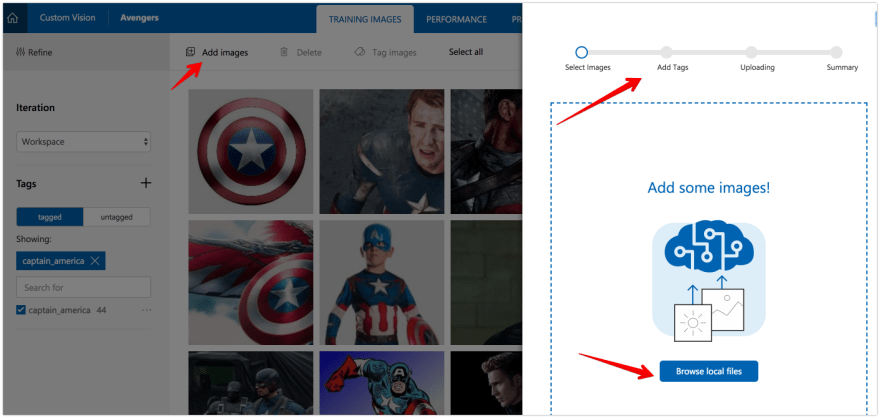The width and height of the screenshot is (880, 418).
Task: Click the Iteration heading text
Action: [35, 108]
